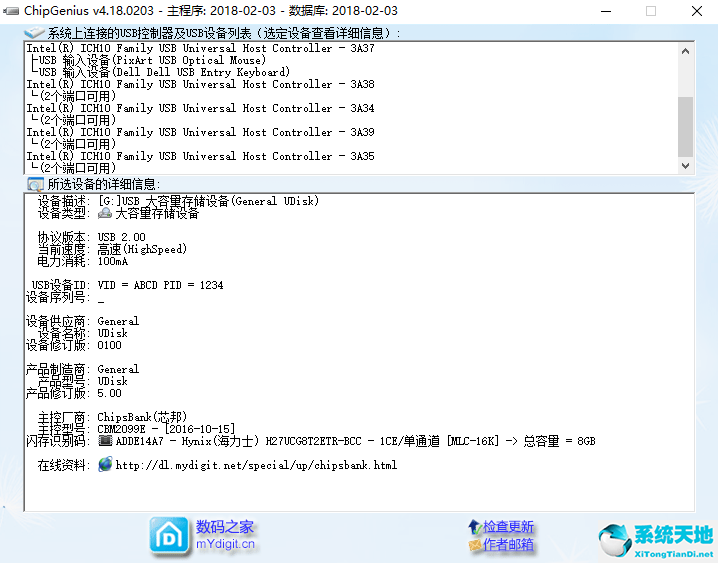Open the chipsbank.html online data link
Image resolution: width=718 pixels, height=563 pixels.
[x=256, y=465]
